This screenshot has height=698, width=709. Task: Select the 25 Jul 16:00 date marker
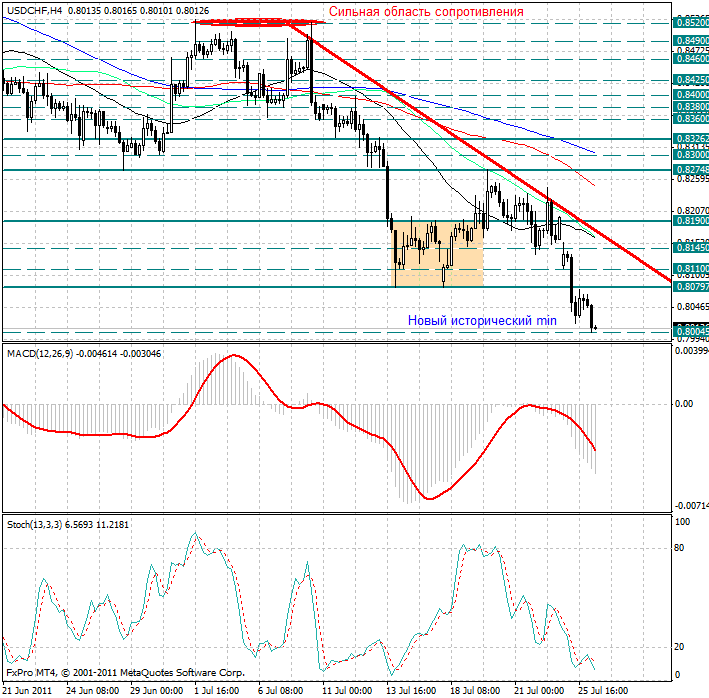[604, 690]
